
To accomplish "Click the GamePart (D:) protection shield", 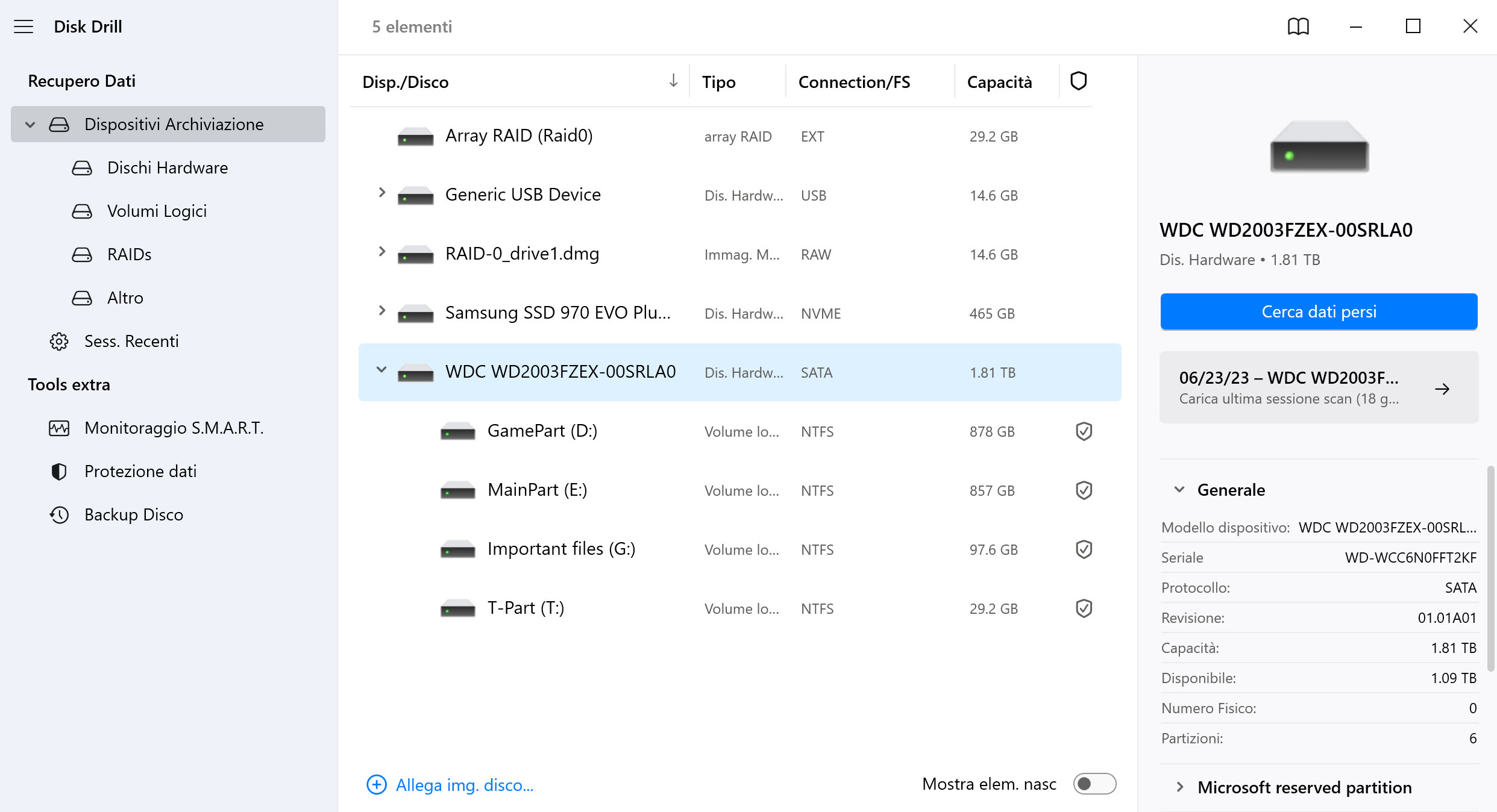I will coord(1084,431).
